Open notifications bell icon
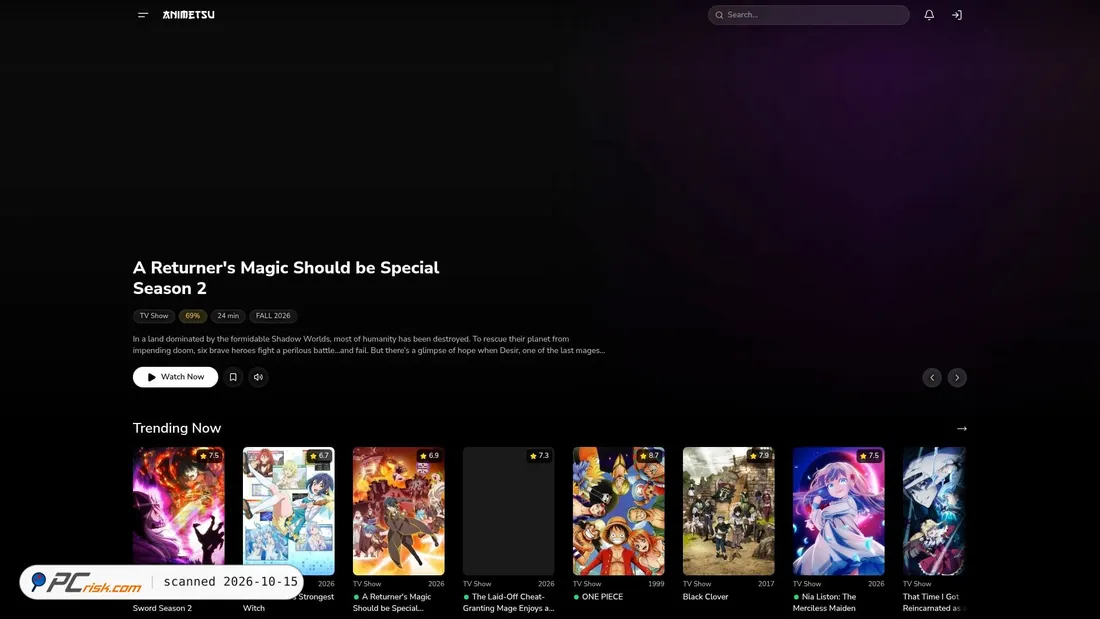The height and width of the screenshot is (619, 1100). pyautogui.click(x=929, y=15)
